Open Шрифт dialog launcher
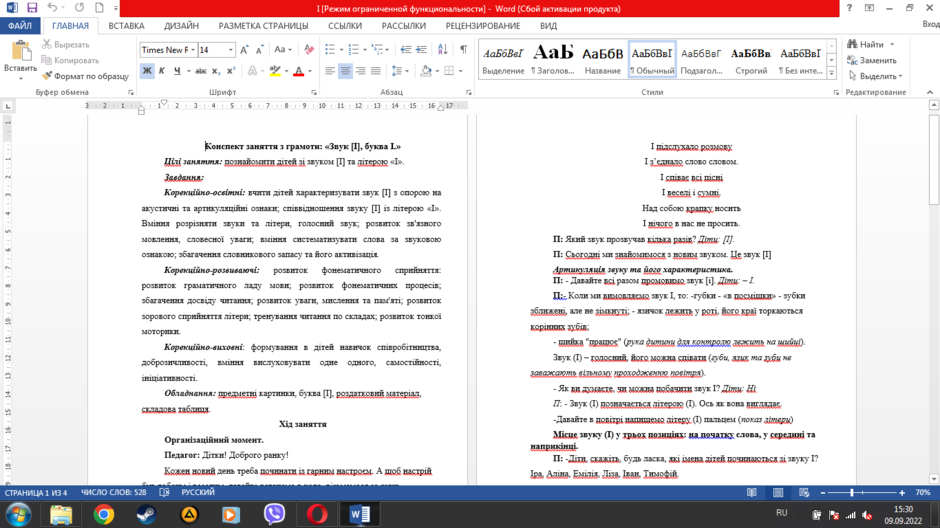The width and height of the screenshot is (940, 528). [x=314, y=93]
